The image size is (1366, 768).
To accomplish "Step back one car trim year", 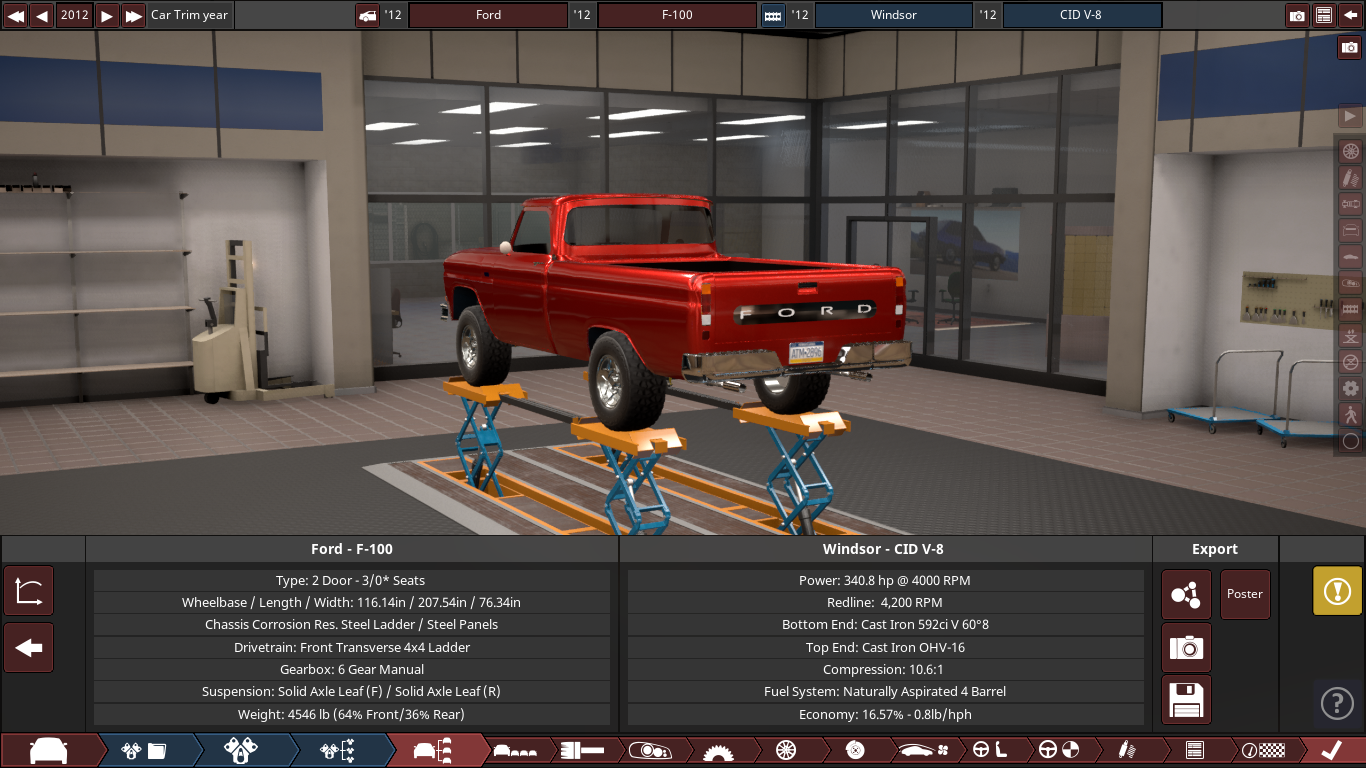I will pos(42,15).
